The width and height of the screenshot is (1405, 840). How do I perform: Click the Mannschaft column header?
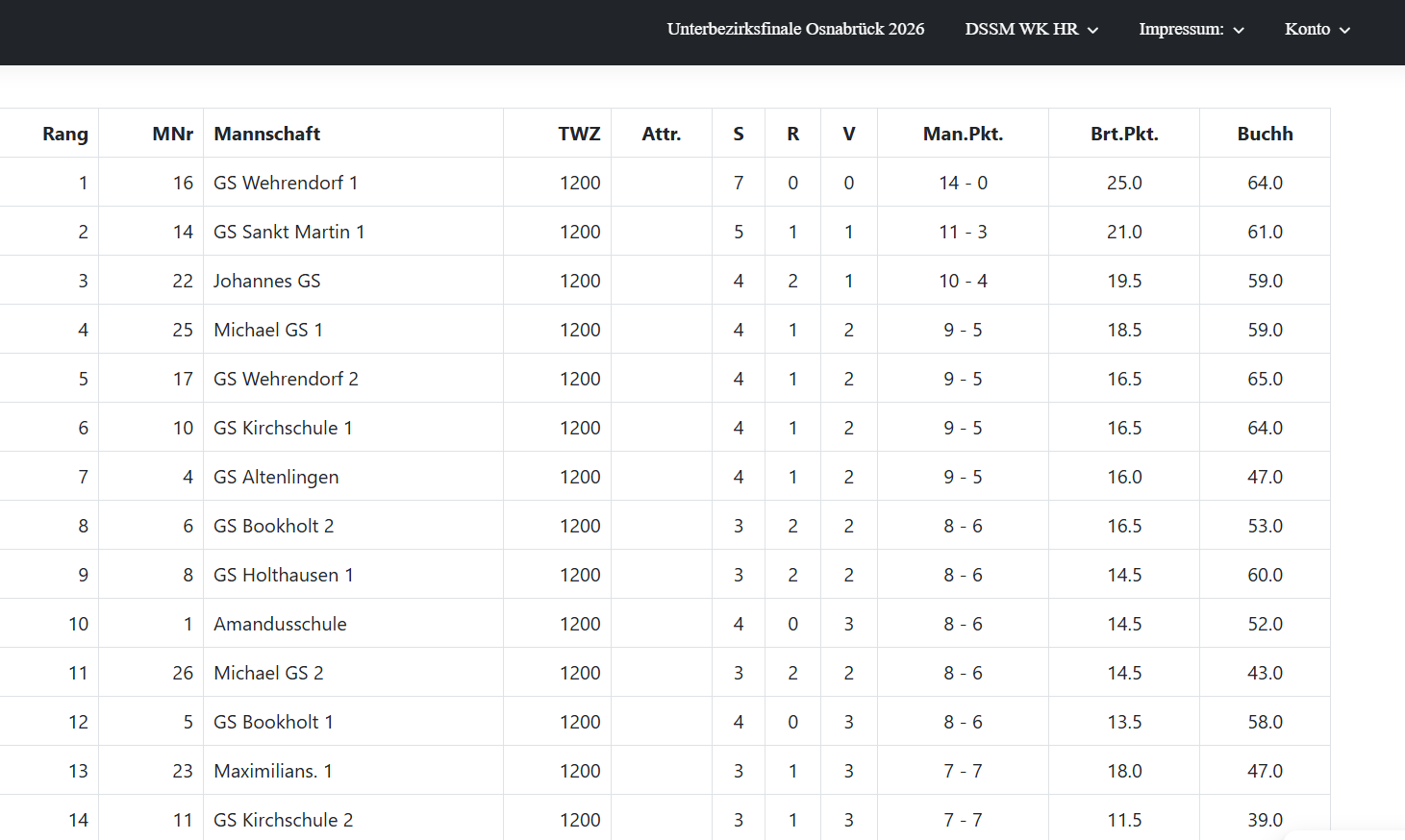[x=267, y=134]
